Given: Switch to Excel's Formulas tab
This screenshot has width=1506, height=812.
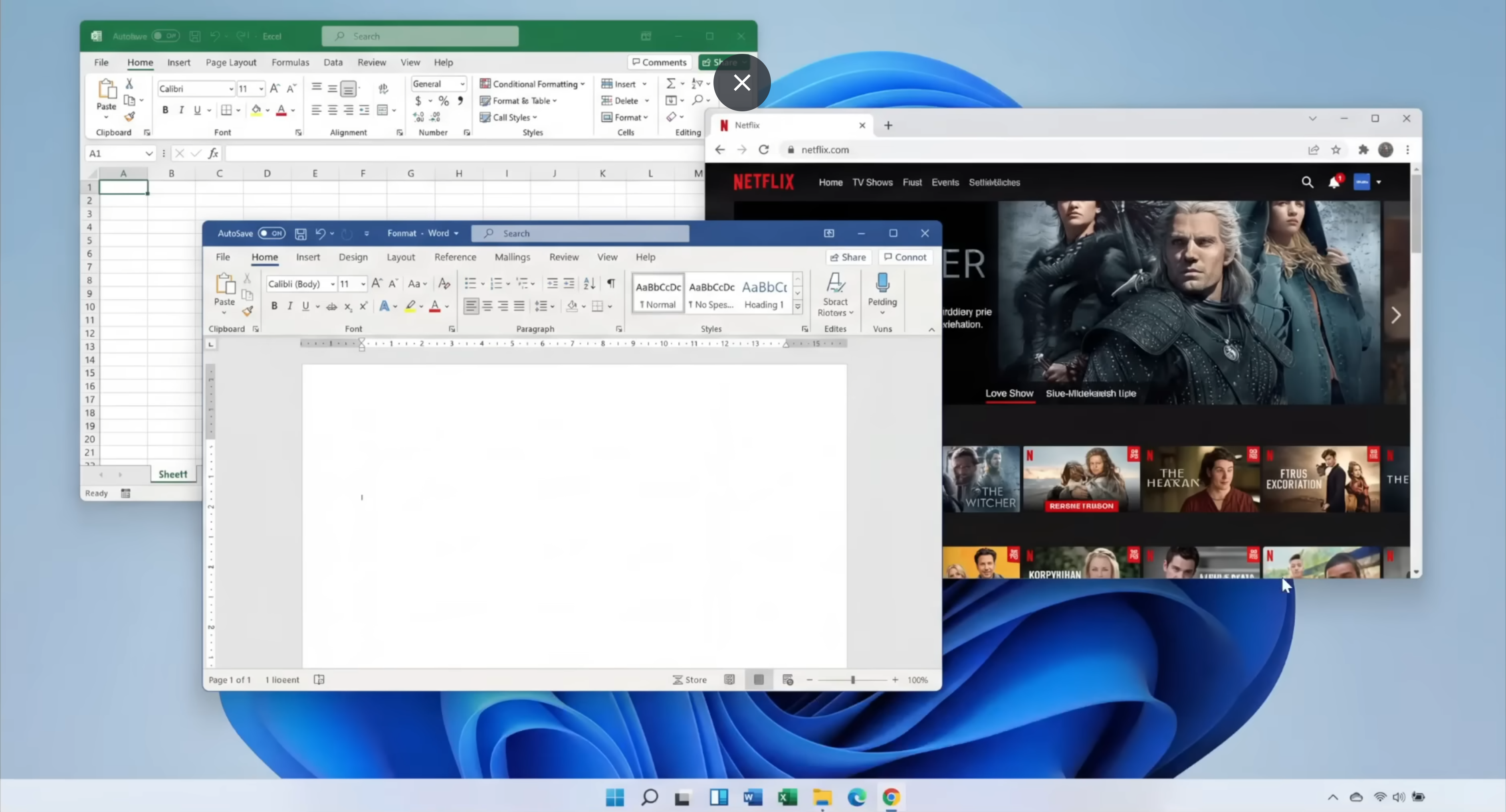Looking at the screenshot, I should pyautogui.click(x=290, y=63).
